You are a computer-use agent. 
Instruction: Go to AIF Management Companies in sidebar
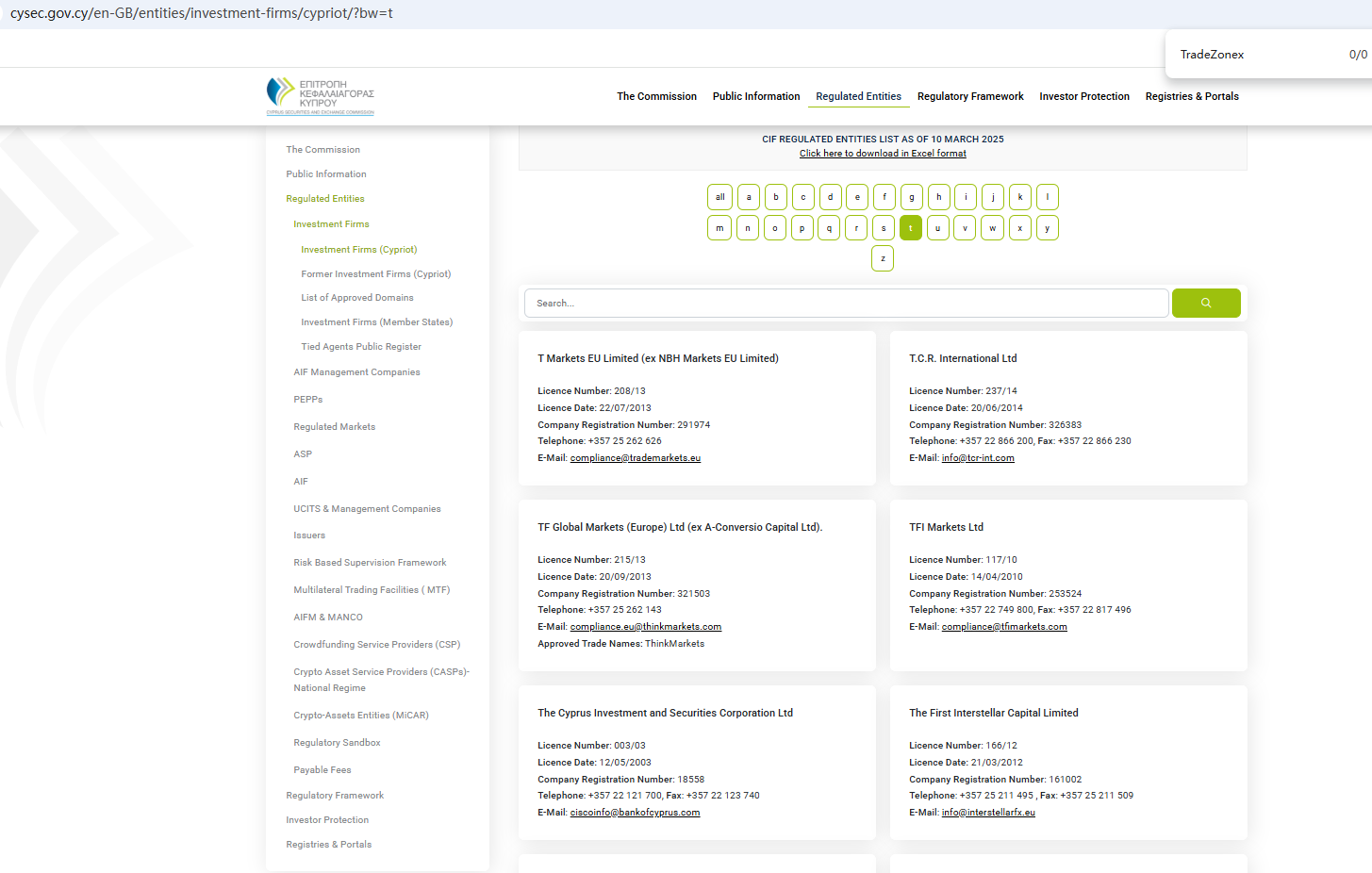(x=356, y=372)
